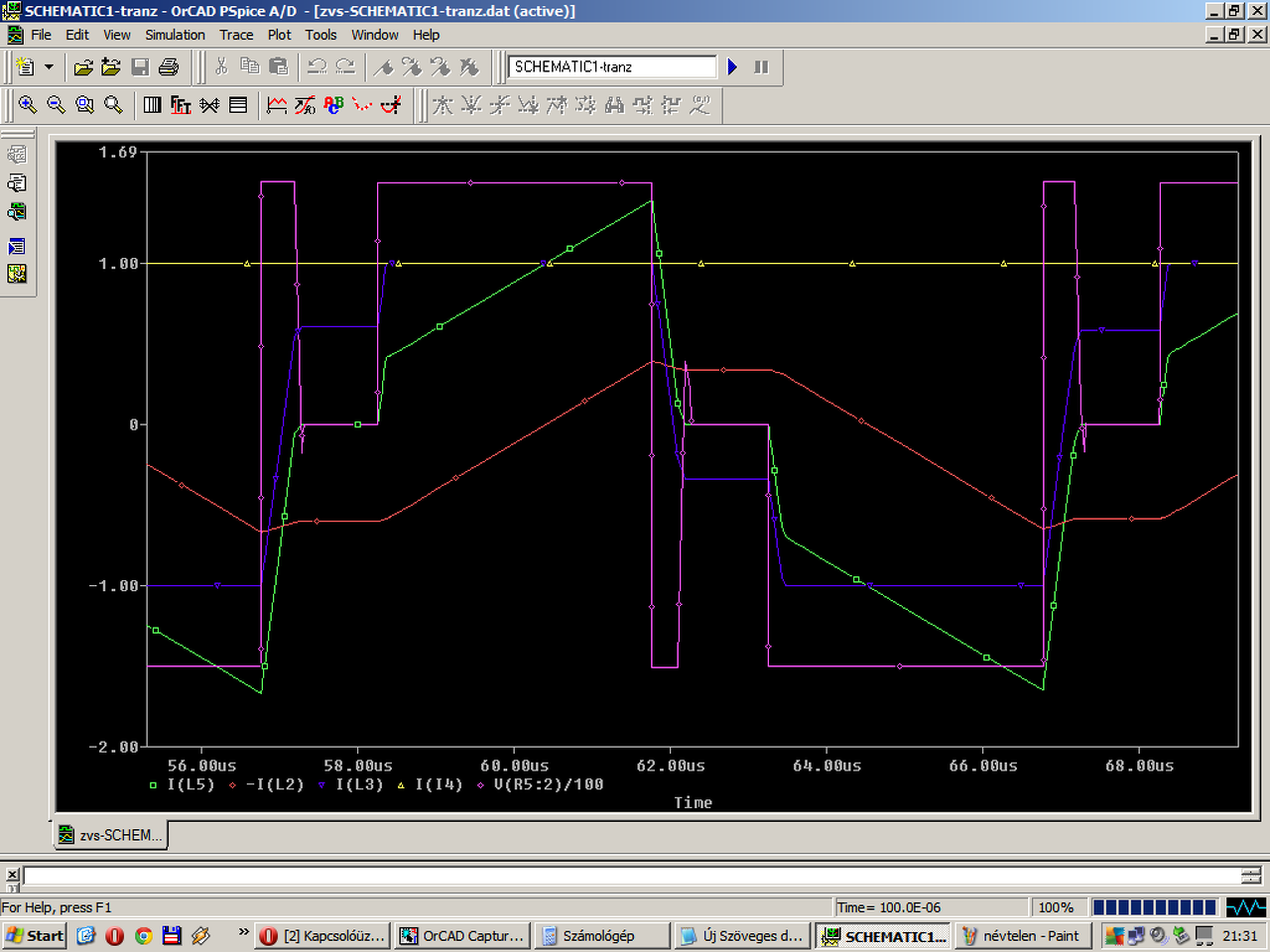Click the third left sidebar icon

pyautogui.click(x=17, y=211)
